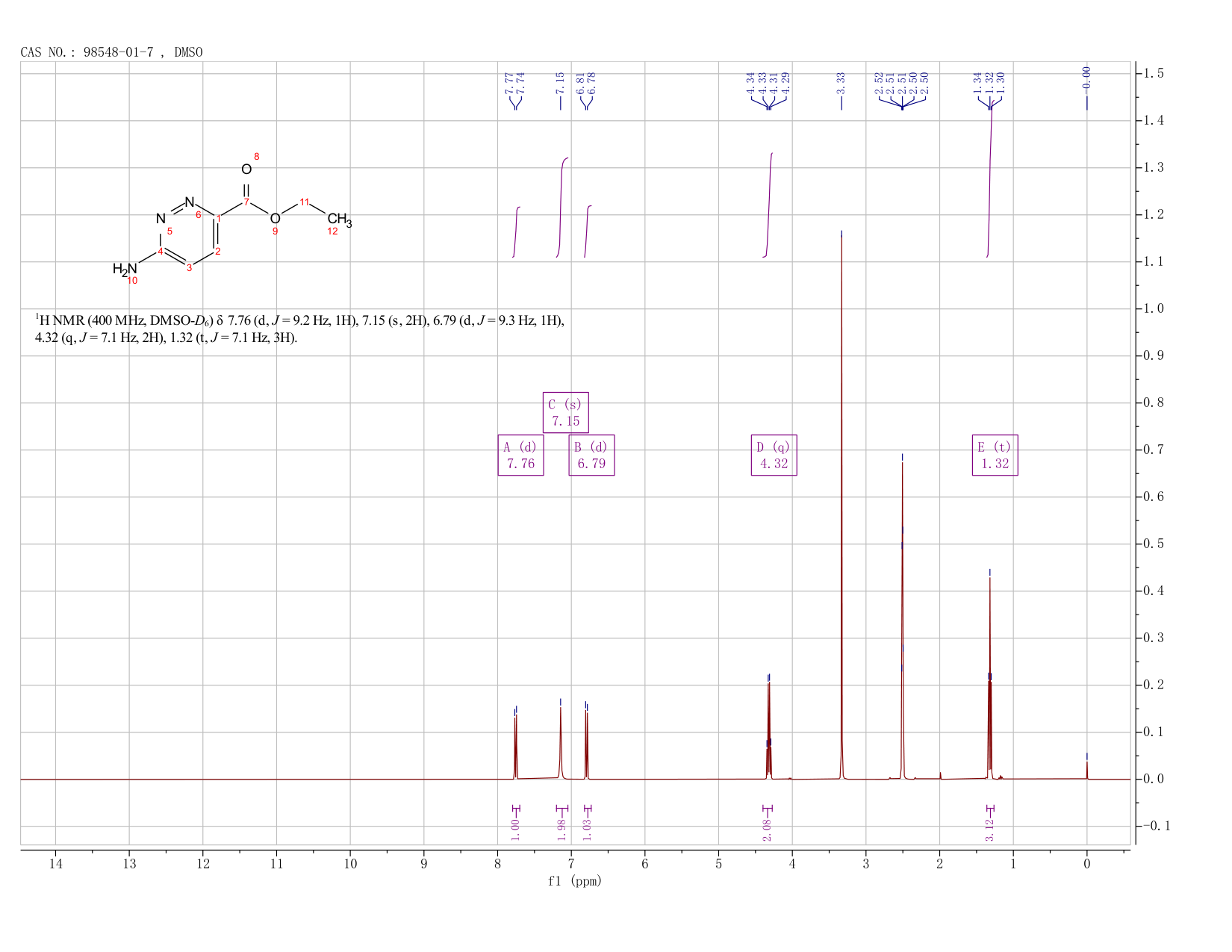Click the TMS reference peak at 0 ppm
1232x952 pixels.
tap(1086, 769)
